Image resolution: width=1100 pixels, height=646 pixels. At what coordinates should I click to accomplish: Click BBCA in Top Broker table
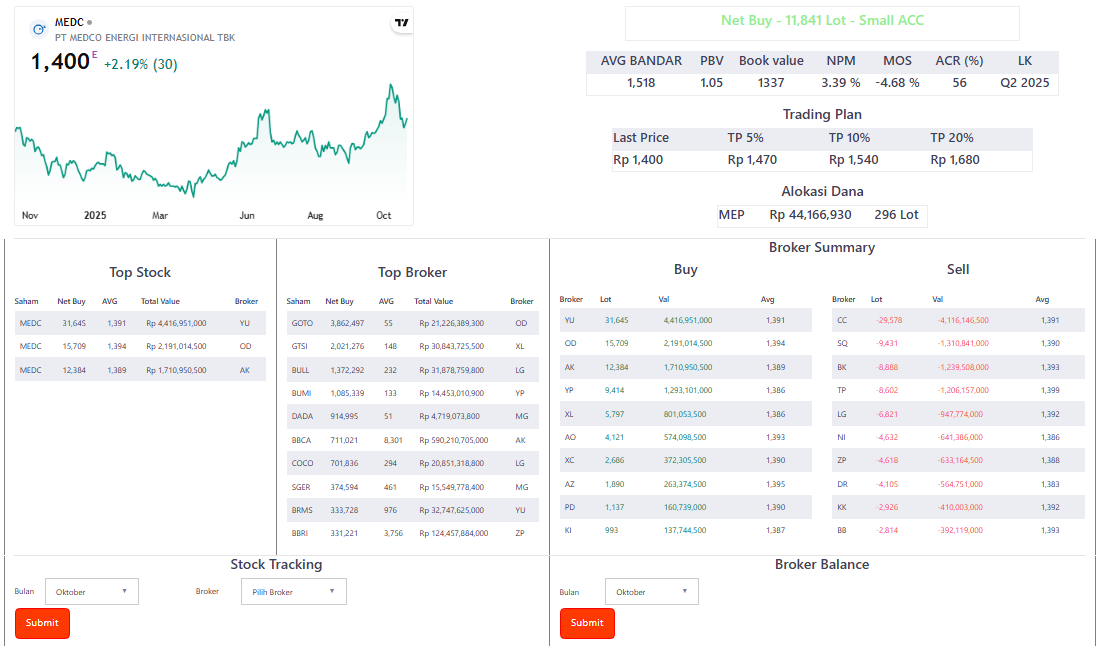point(301,440)
